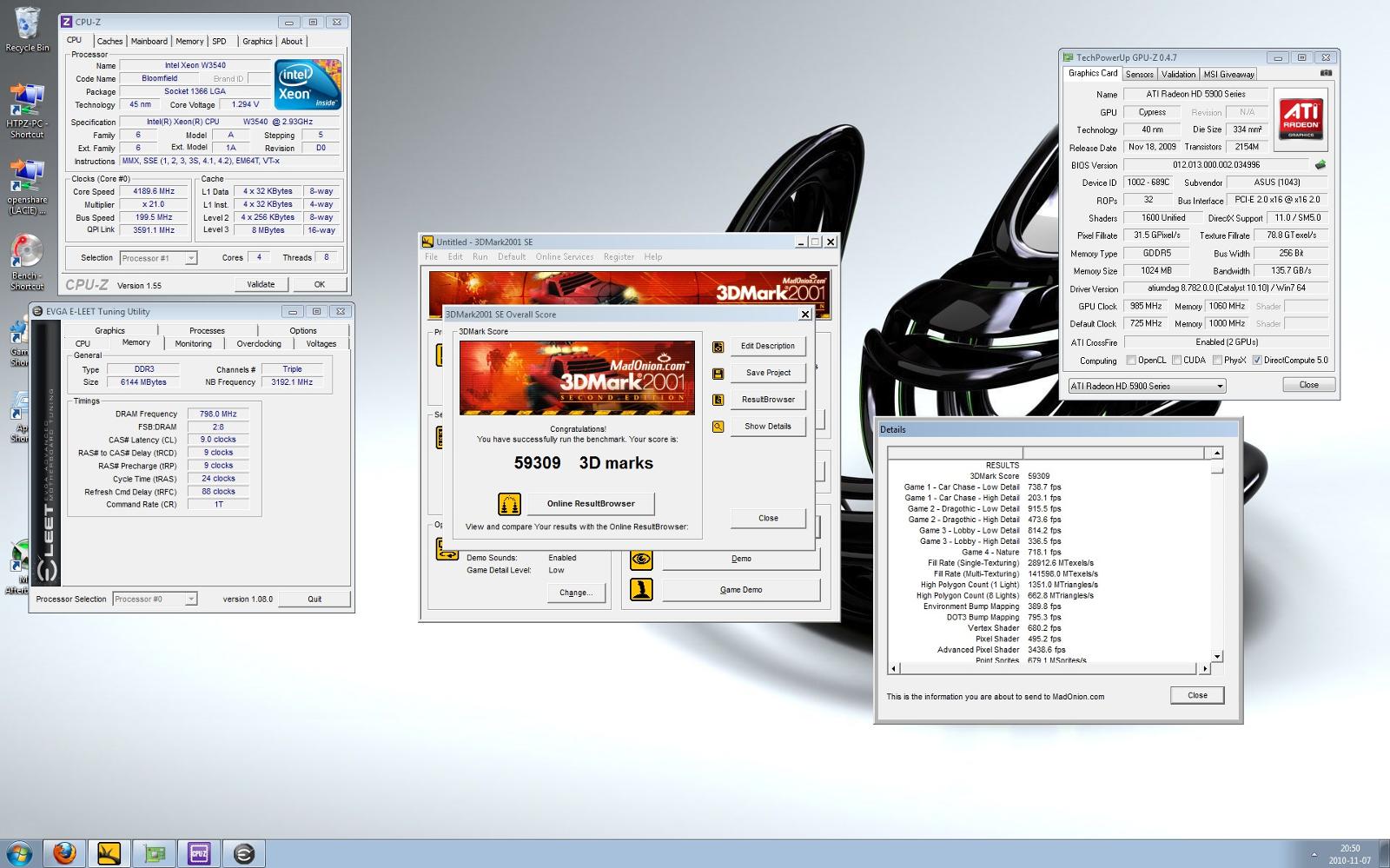Click CAS# Latency value field in E-LEET
The height and width of the screenshot is (868, 1390).
[218, 441]
